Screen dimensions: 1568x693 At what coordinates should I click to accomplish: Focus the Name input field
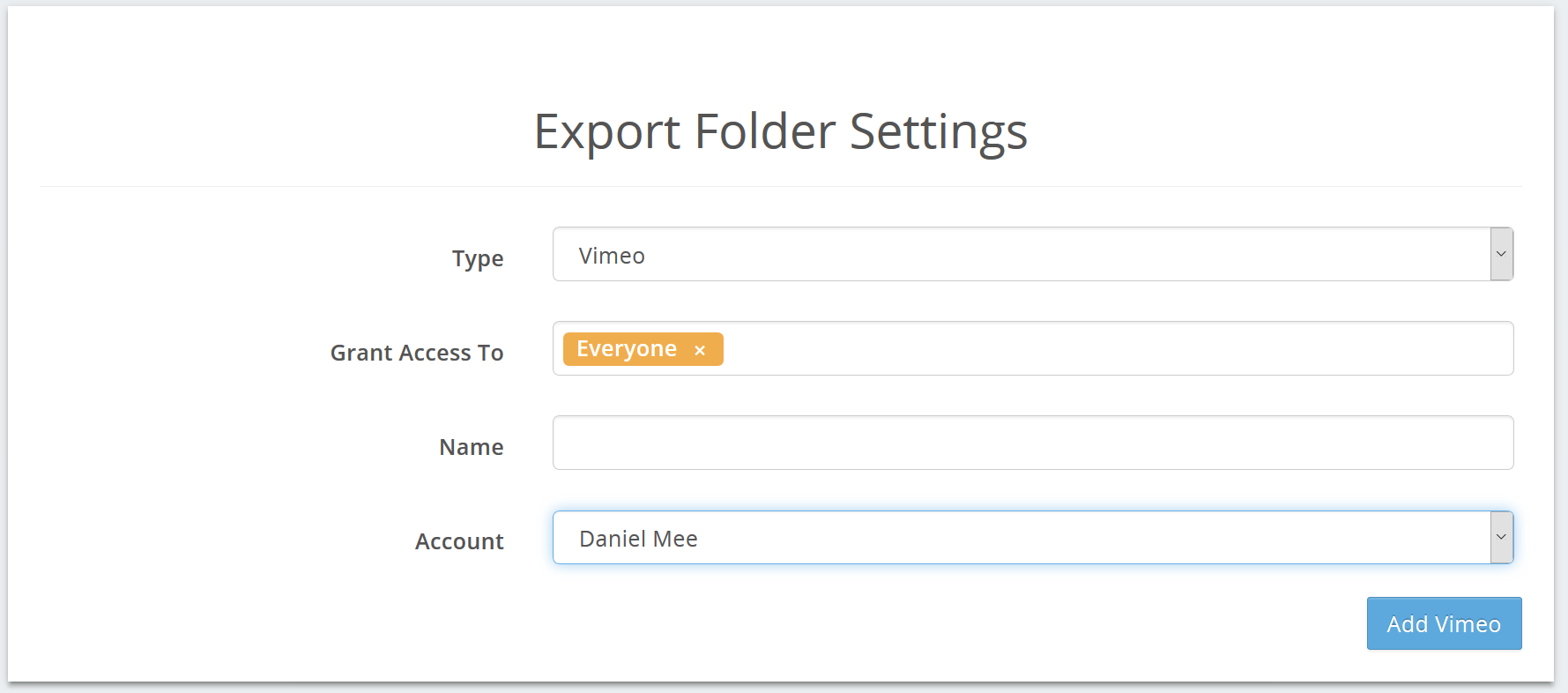(x=1033, y=443)
